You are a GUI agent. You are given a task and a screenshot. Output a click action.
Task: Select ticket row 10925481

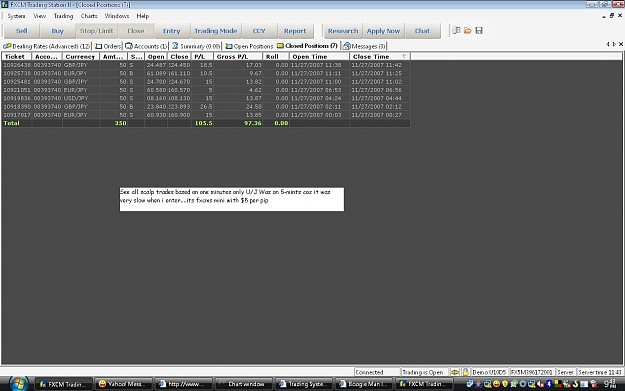(206, 82)
